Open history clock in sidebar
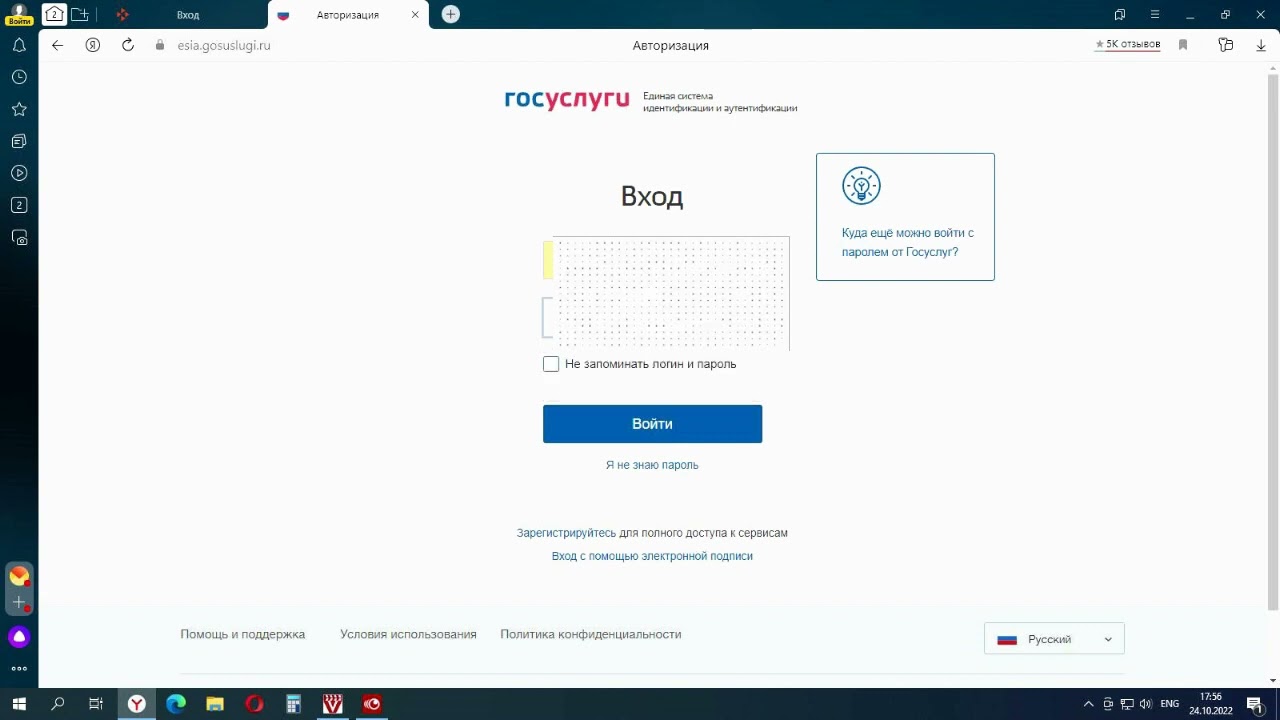The image size is (1280, 720). (x=19, y=77)
